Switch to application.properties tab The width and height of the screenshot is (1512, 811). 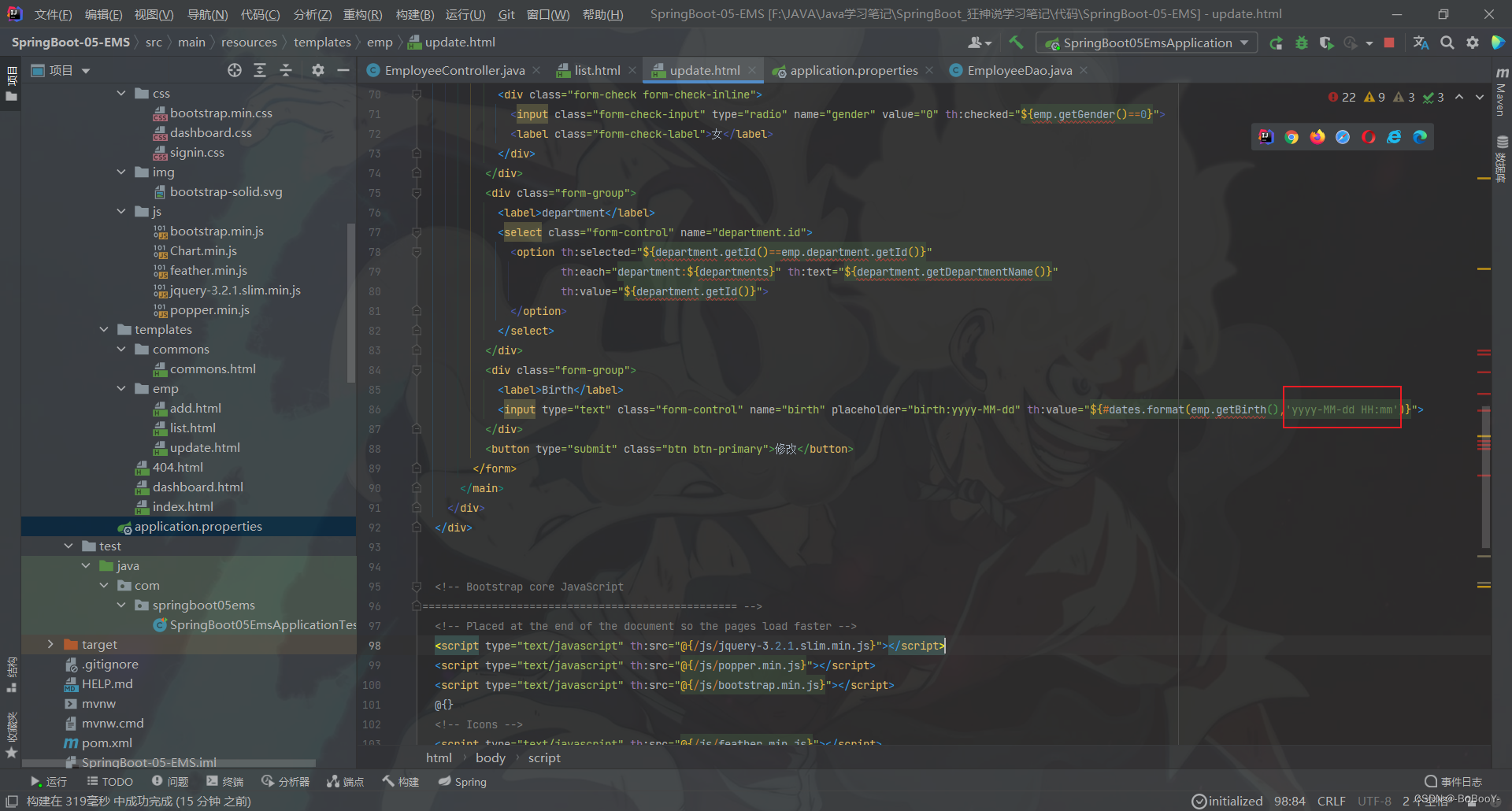[854, 71]
